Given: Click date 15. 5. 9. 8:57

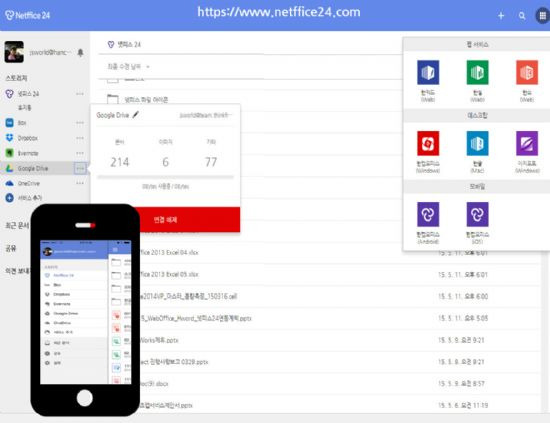Looking at the screenshot, I should tap(462, 384).
